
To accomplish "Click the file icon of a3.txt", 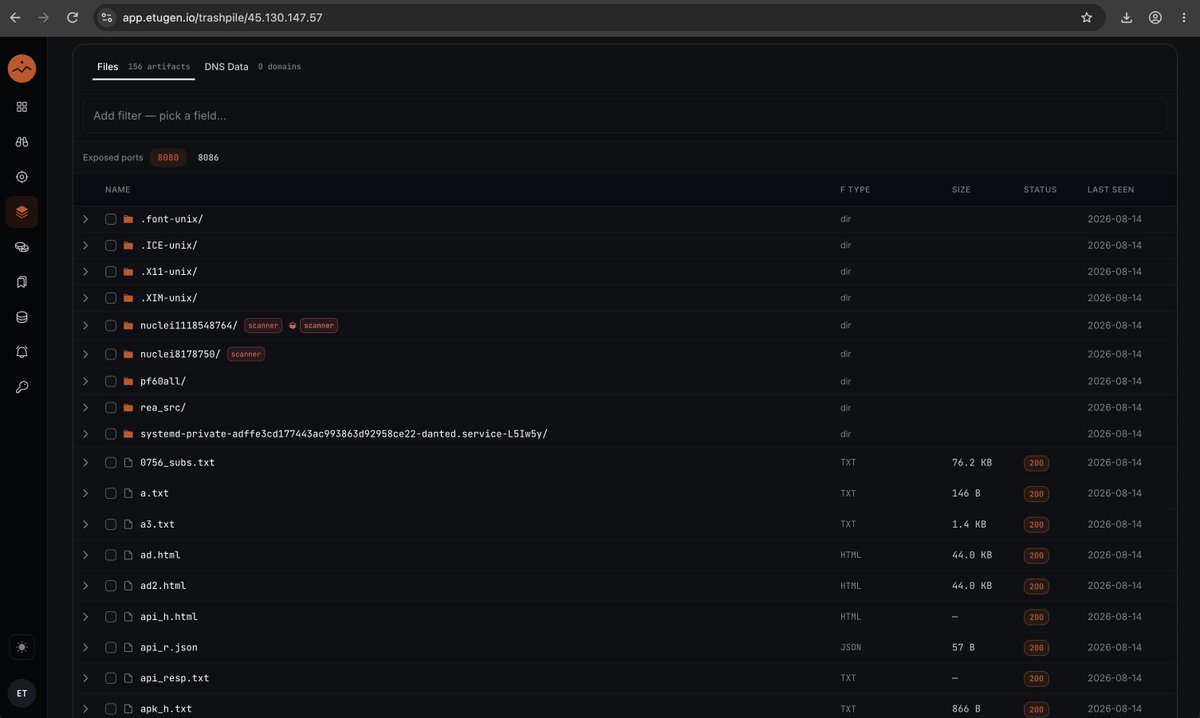I will pyautogui.click(x=128, y=524).
